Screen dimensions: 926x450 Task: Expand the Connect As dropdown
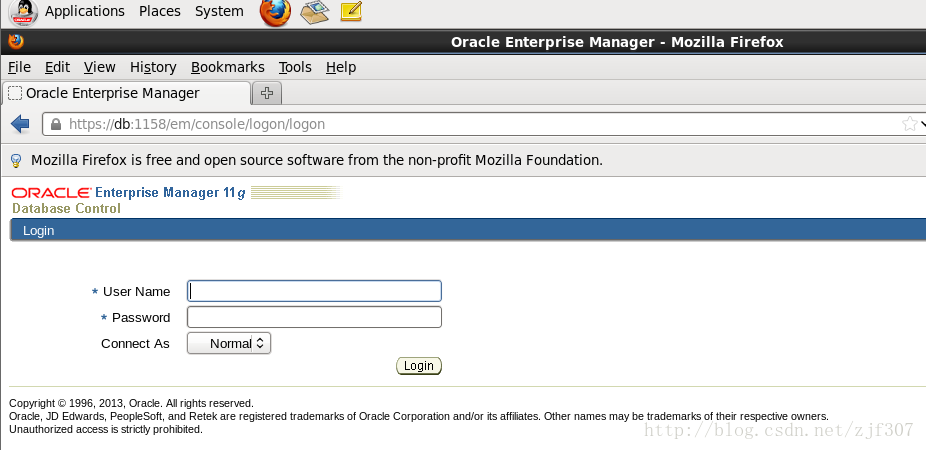pos(229,343)
